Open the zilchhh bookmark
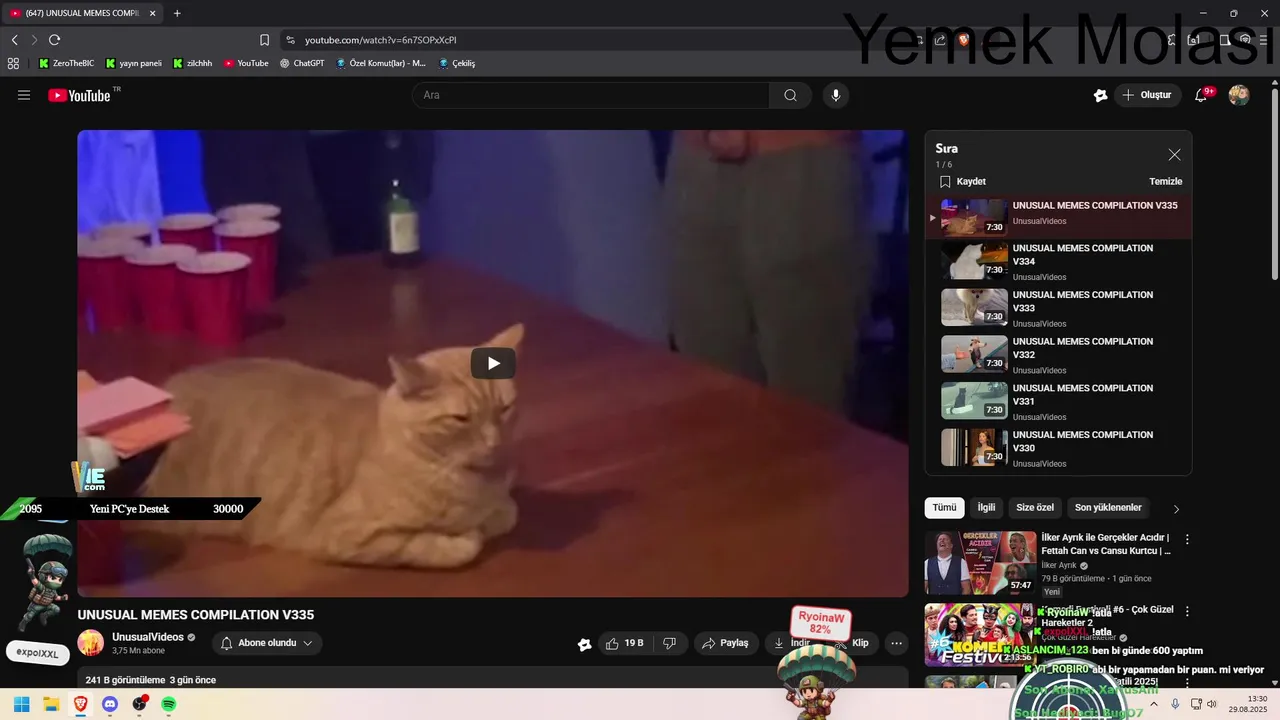This screenshot has width=1280, height=720. [192, 63]
